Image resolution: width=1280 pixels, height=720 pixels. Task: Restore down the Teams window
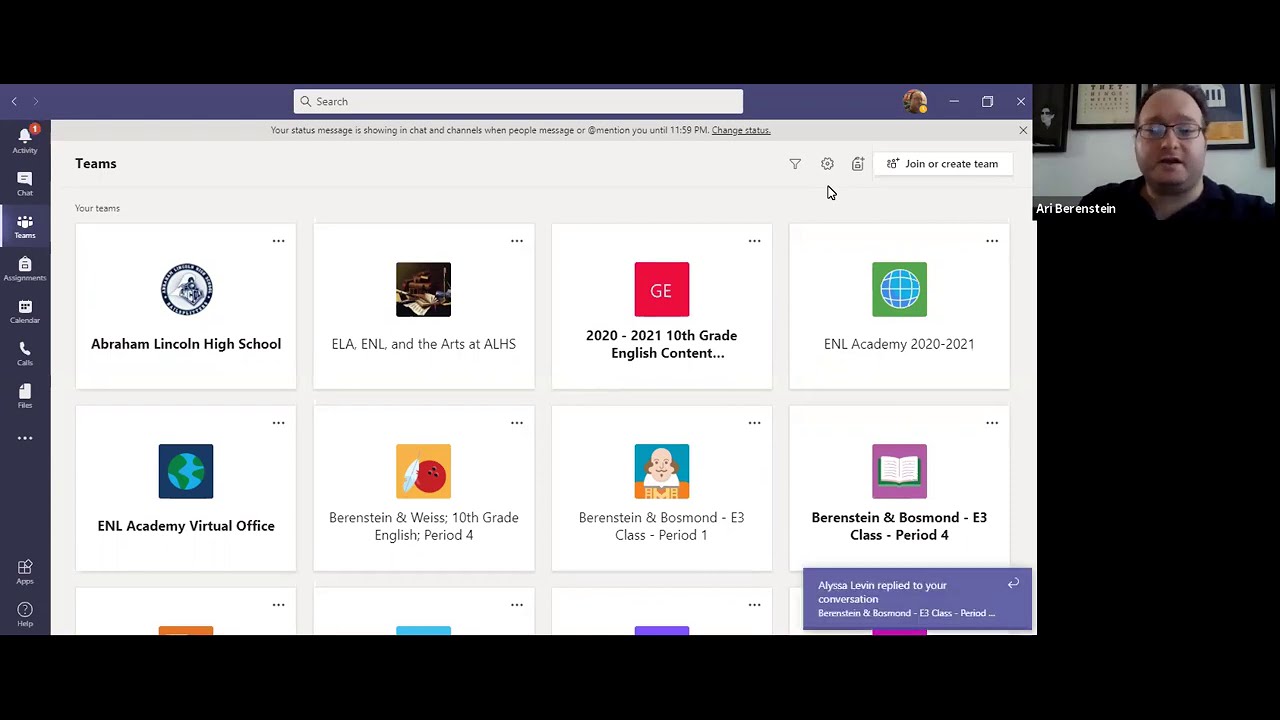click(987, 101)
